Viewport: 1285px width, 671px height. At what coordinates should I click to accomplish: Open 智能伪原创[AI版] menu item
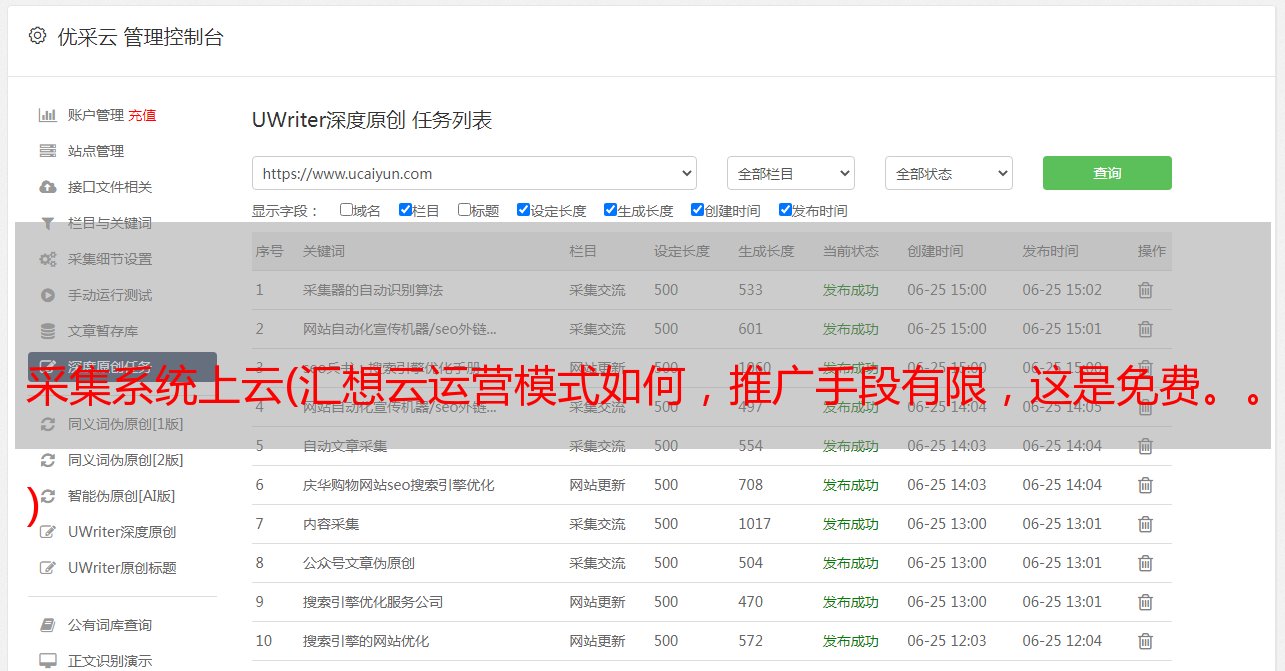[121, 496]
